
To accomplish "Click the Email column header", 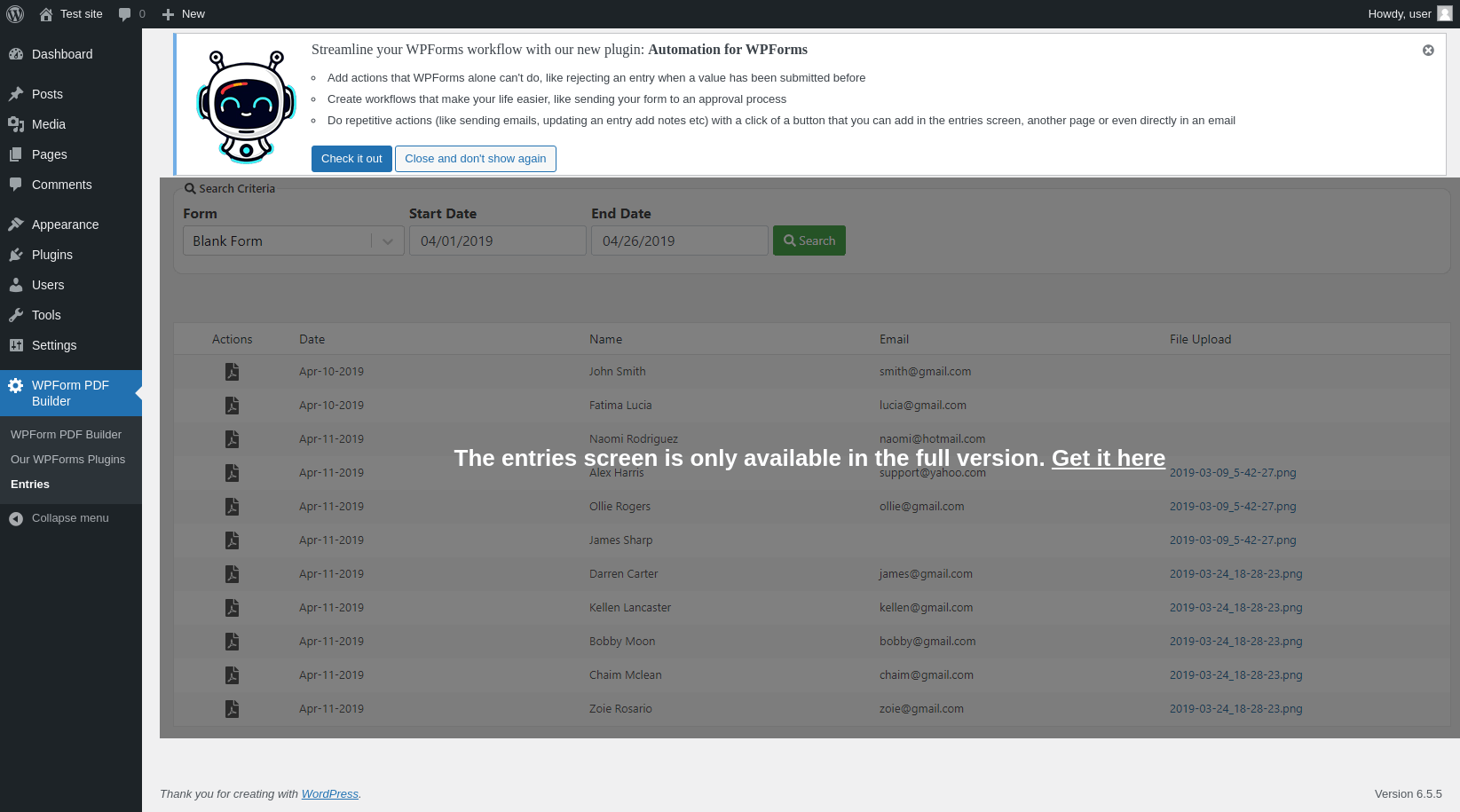I will pos(894,340).
